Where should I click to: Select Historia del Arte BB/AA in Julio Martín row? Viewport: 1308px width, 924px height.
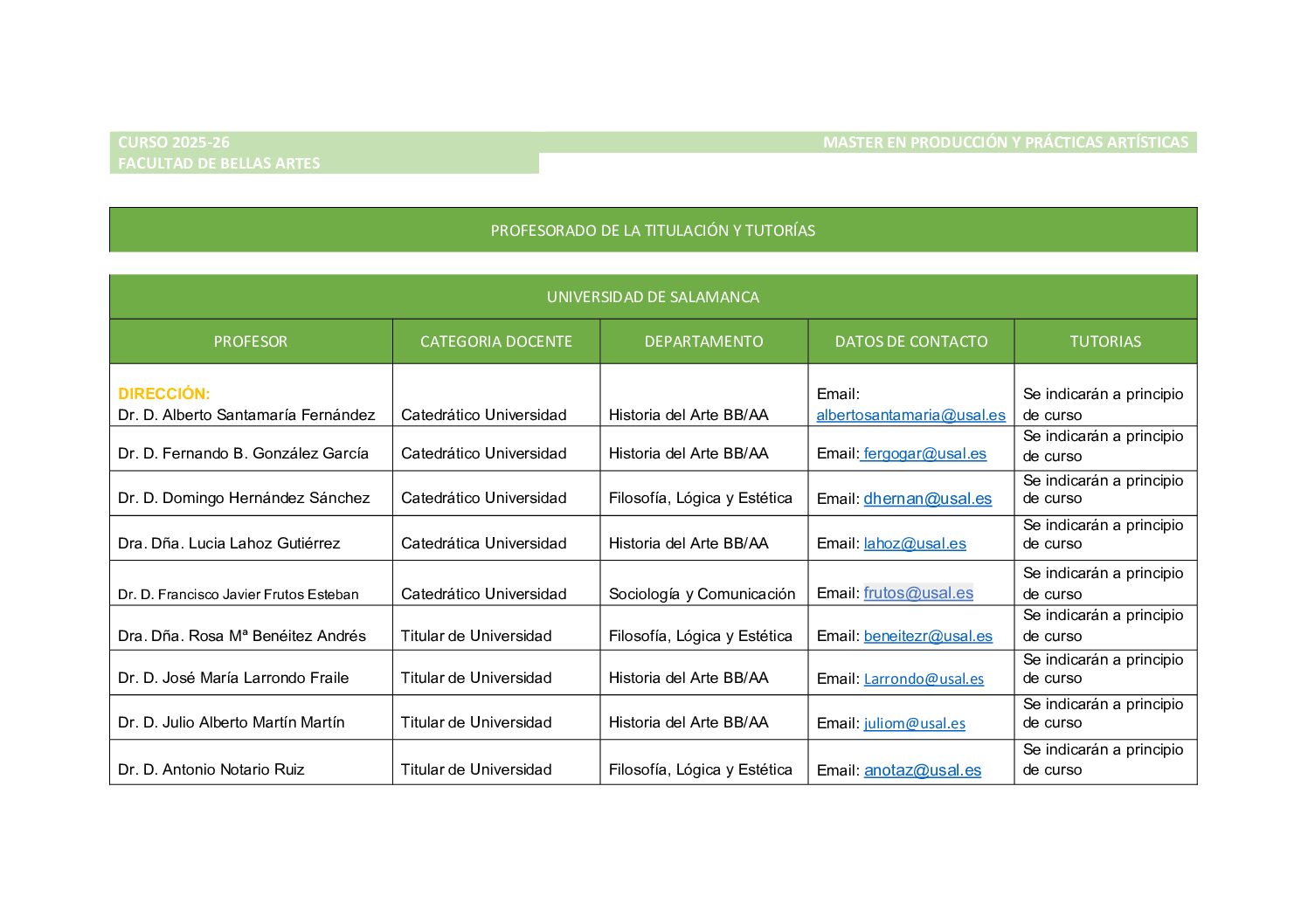pyautogui.click(x=689, y=722)
